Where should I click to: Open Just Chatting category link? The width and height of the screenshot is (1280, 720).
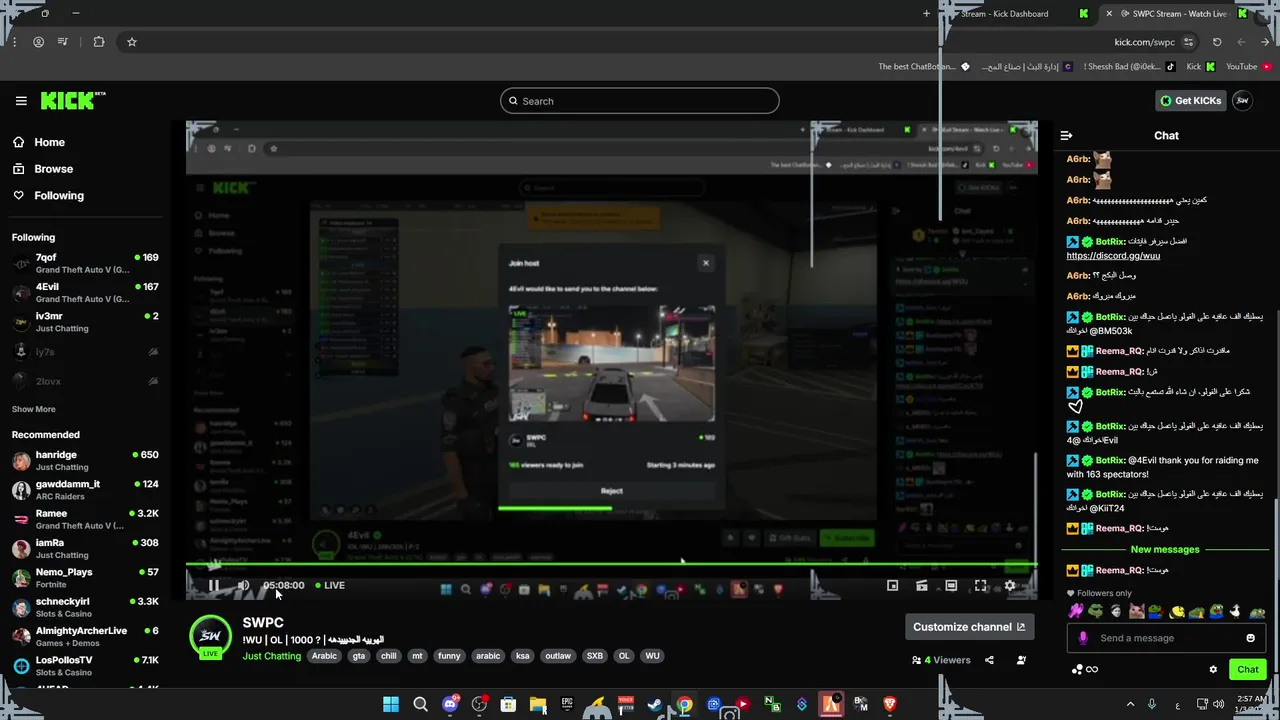coord(271,656)
